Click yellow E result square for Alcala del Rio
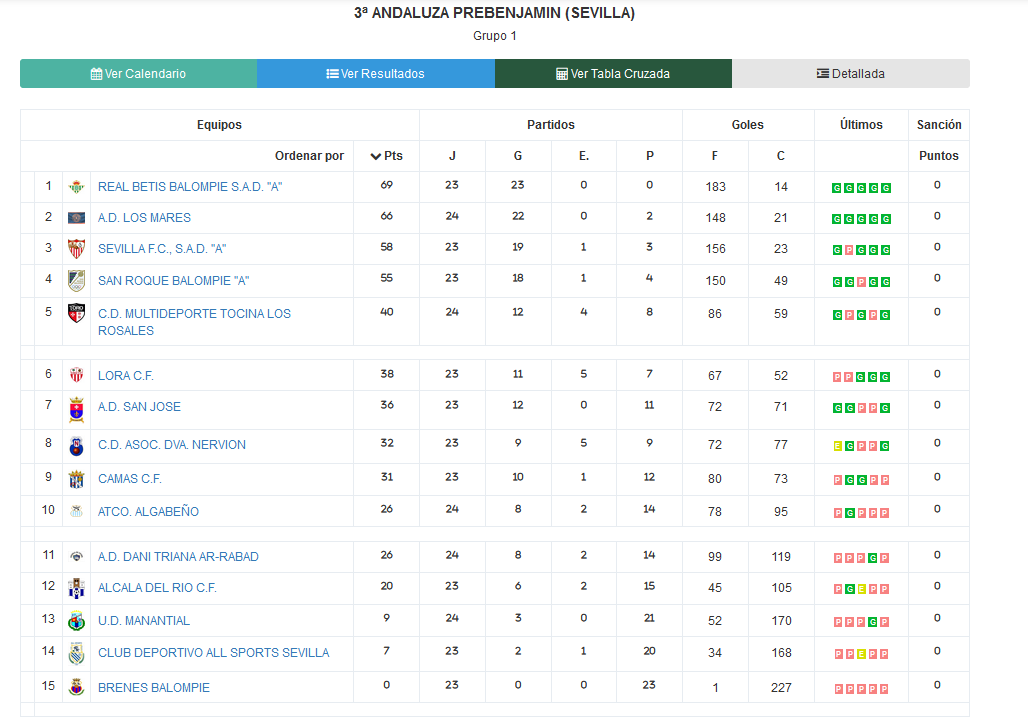The width and height of the screenshot is (1028, 727). (x=861, y=589)
